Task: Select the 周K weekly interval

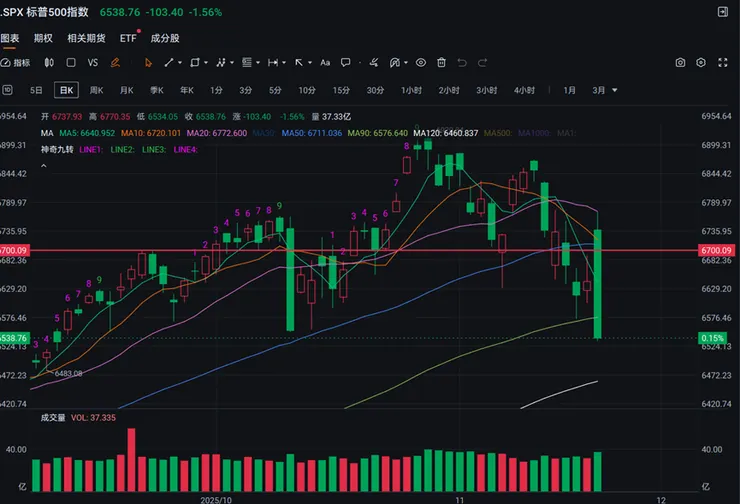Action: pyautogui.click(x=97, y=90)
